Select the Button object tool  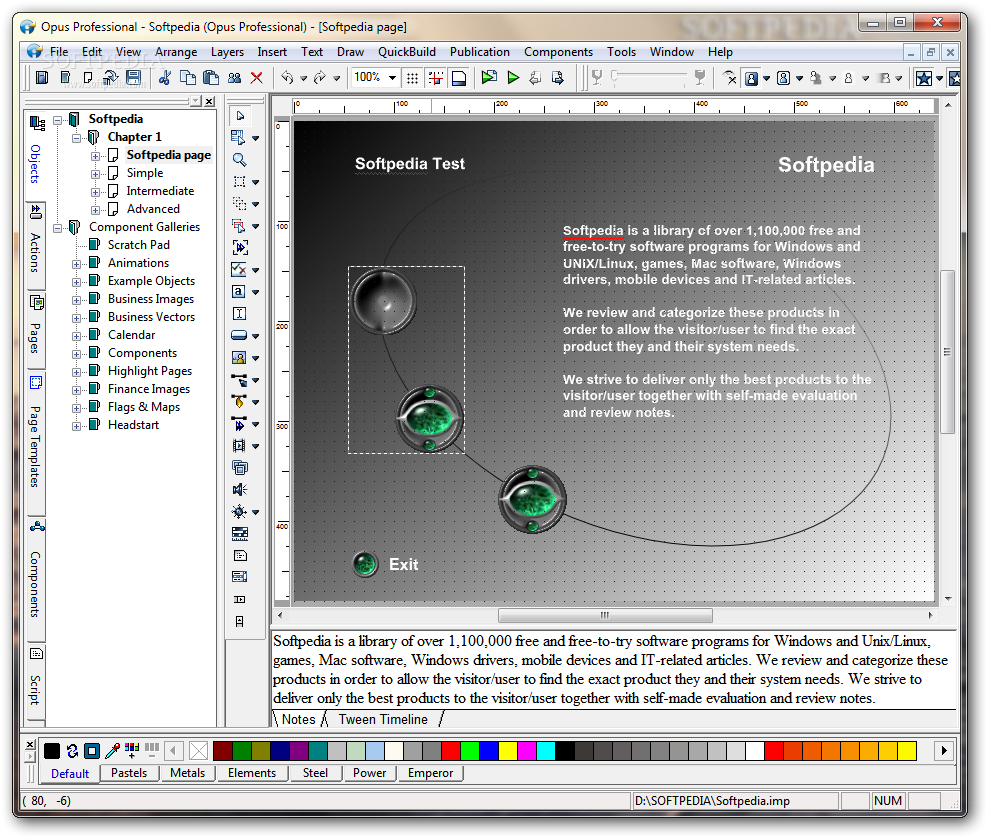pos(239,336)
